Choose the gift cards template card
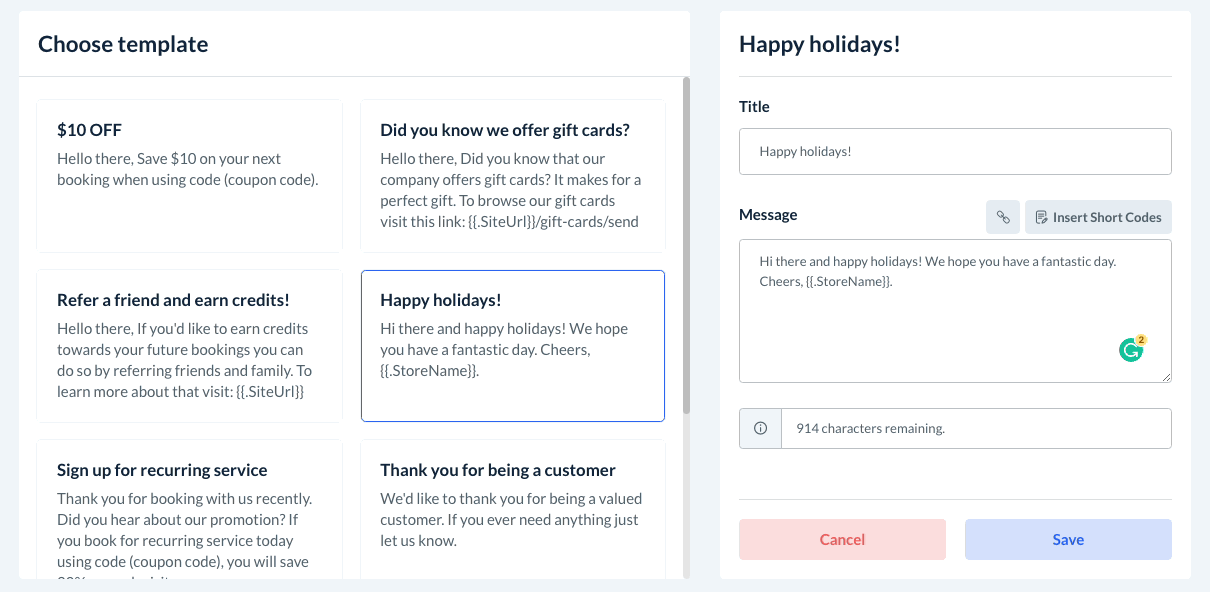1210x592 pixels. pos(512,175)
